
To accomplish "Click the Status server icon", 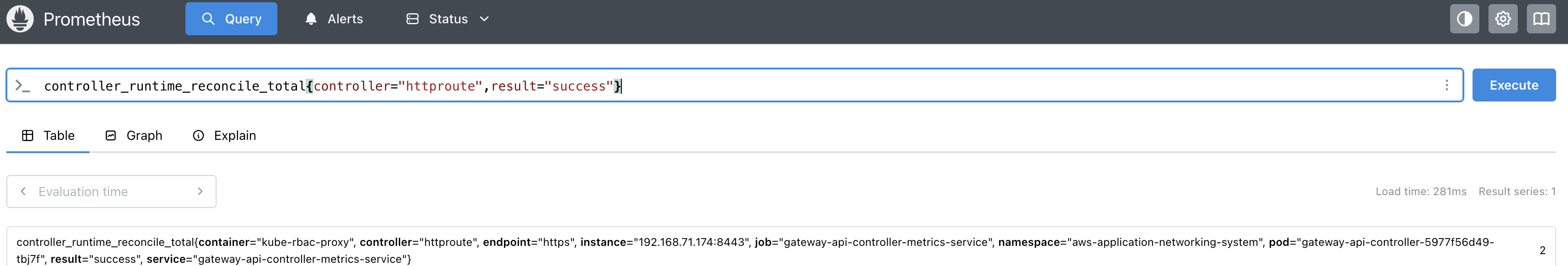I will (x=412, y=19).
